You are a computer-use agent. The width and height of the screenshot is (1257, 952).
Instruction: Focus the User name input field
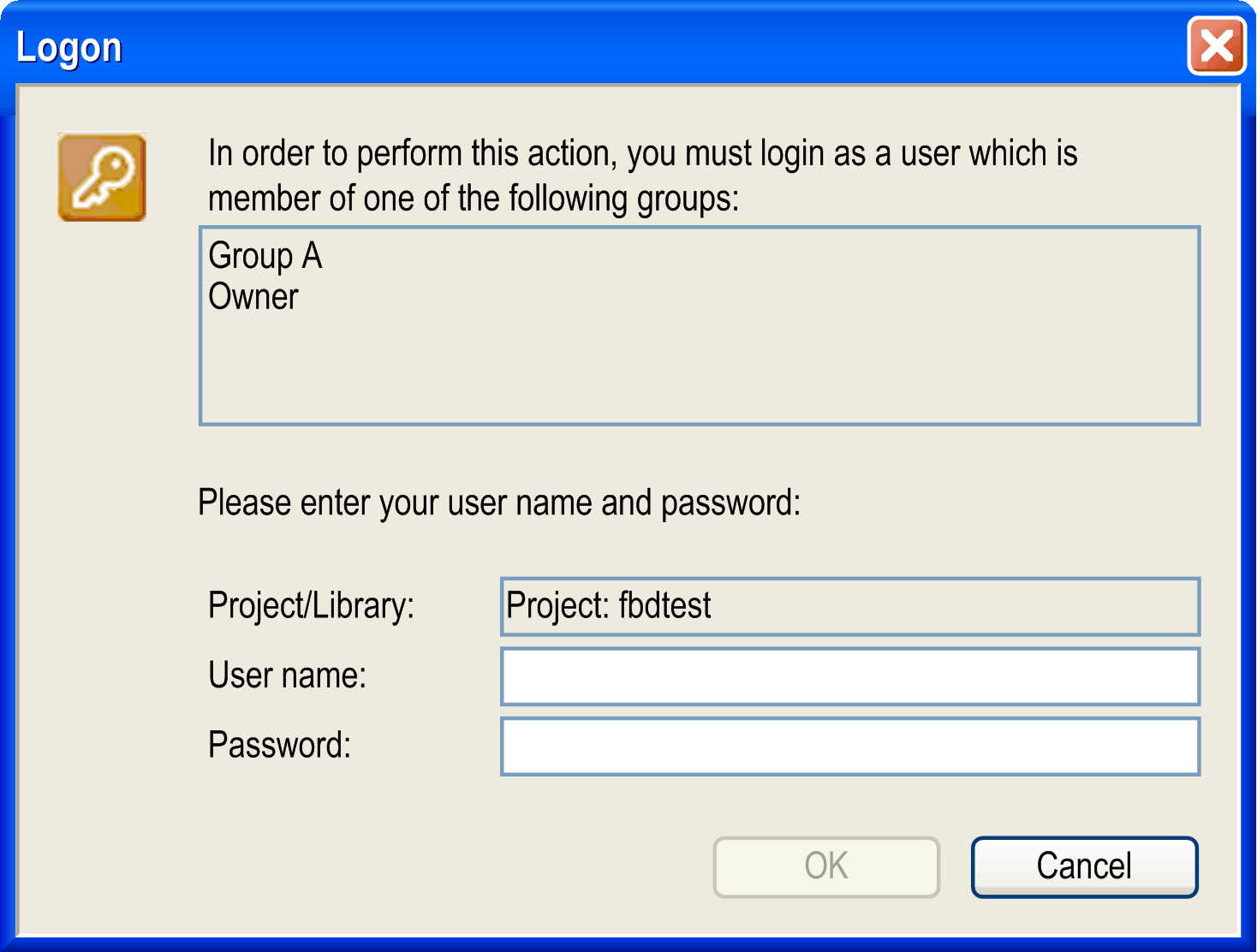(x=850, y=676)
